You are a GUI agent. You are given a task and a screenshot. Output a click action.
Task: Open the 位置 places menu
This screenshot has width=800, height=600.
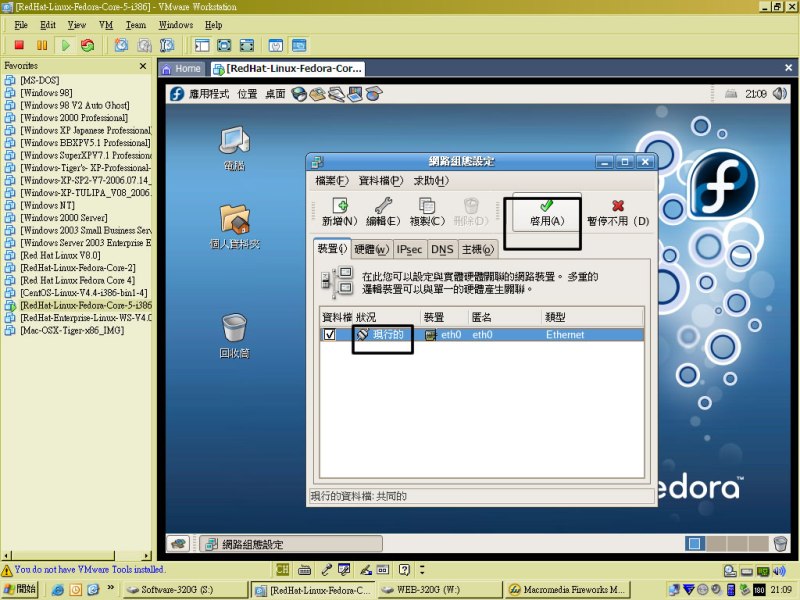(x=247, y=94)
